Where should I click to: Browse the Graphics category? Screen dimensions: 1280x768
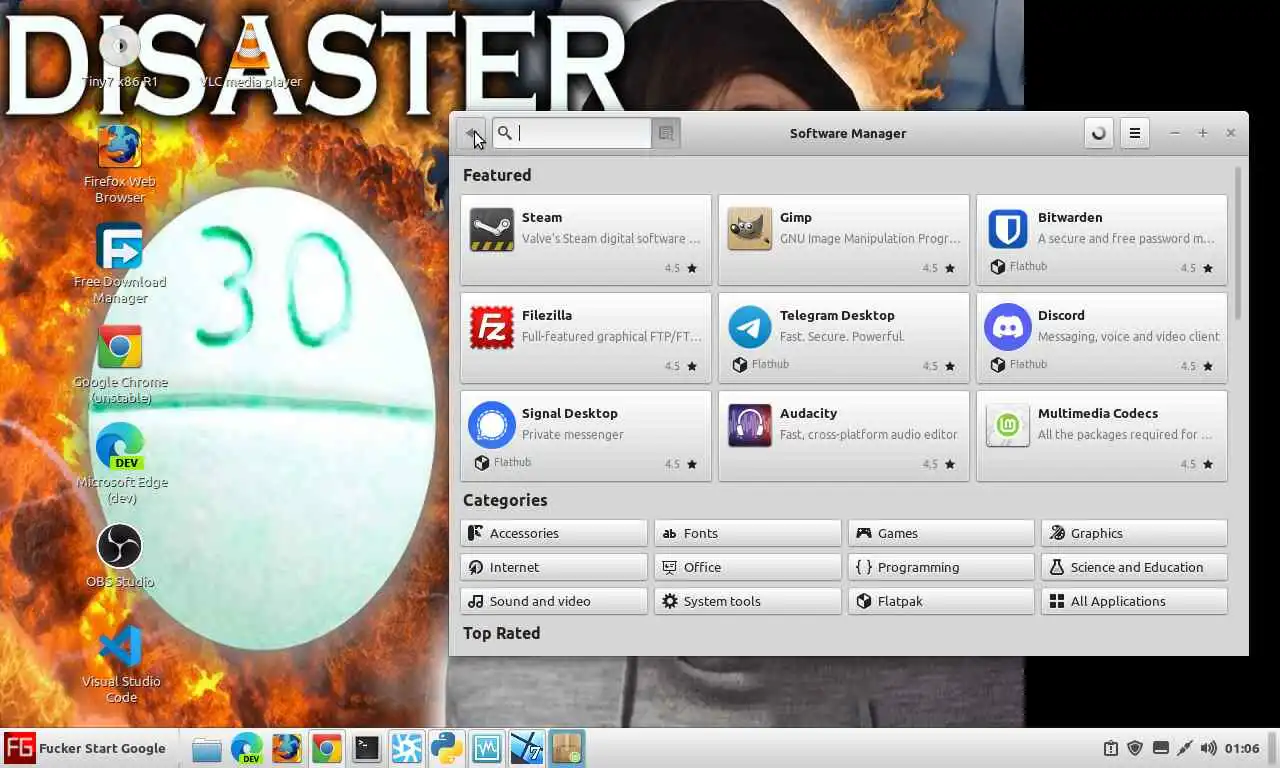point(1134,533)
